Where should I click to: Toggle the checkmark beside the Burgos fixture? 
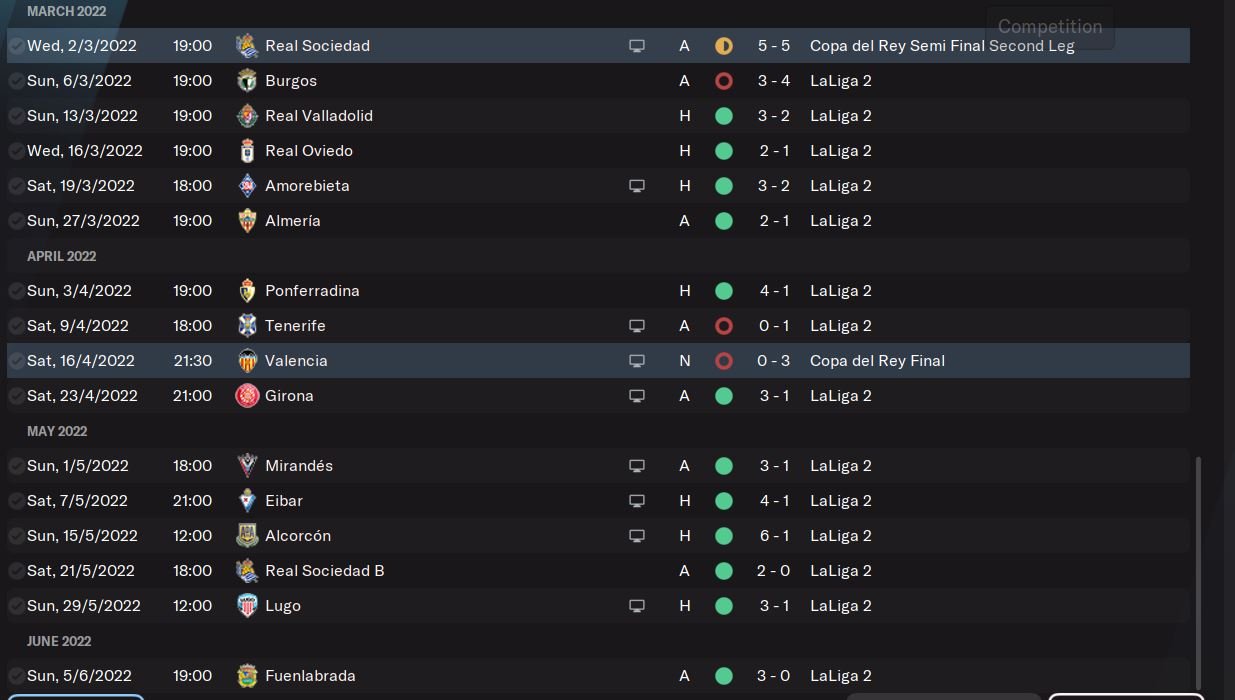16,81
